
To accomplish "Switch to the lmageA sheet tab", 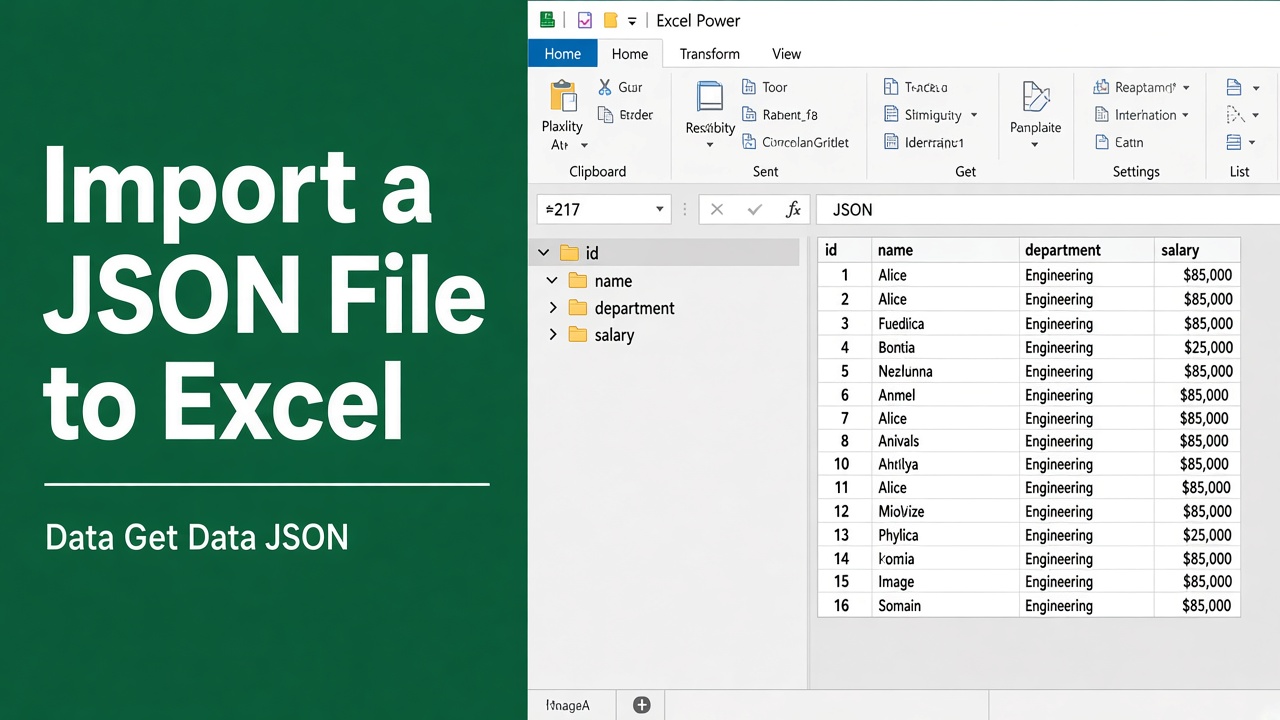I will [x=568, y=705].
